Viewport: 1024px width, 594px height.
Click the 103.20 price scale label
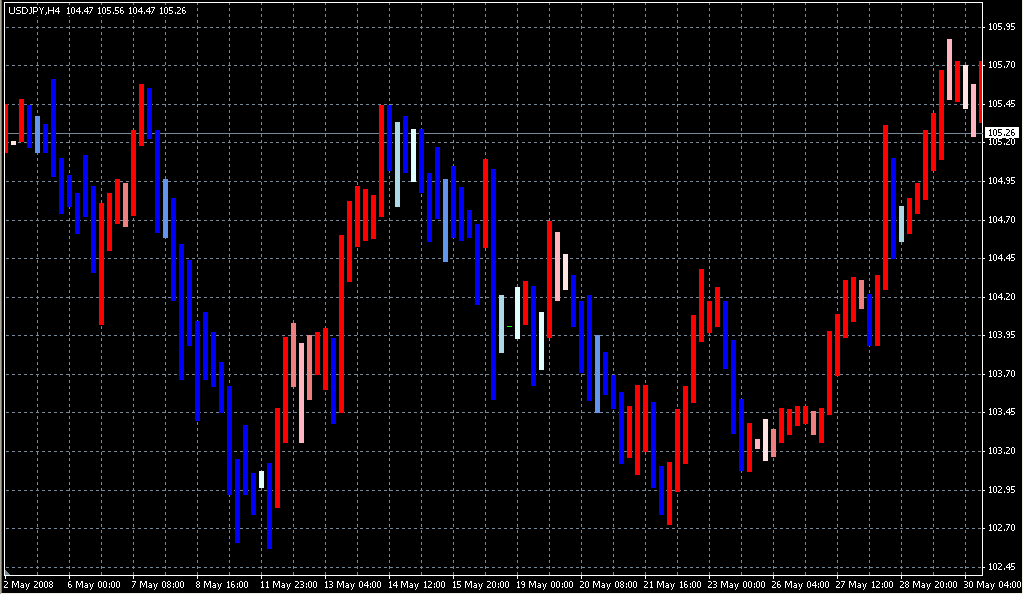tap(1002, 451)
